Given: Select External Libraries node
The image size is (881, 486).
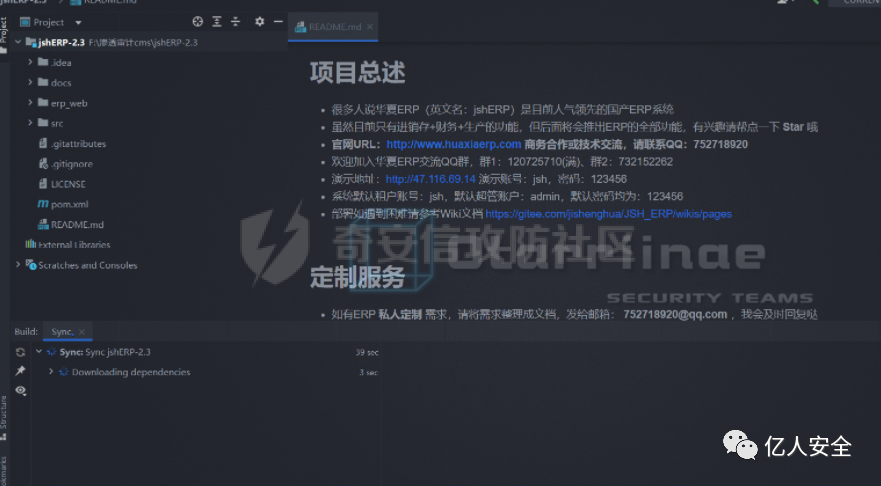Looking at the screenshot, I should point(74,245).
